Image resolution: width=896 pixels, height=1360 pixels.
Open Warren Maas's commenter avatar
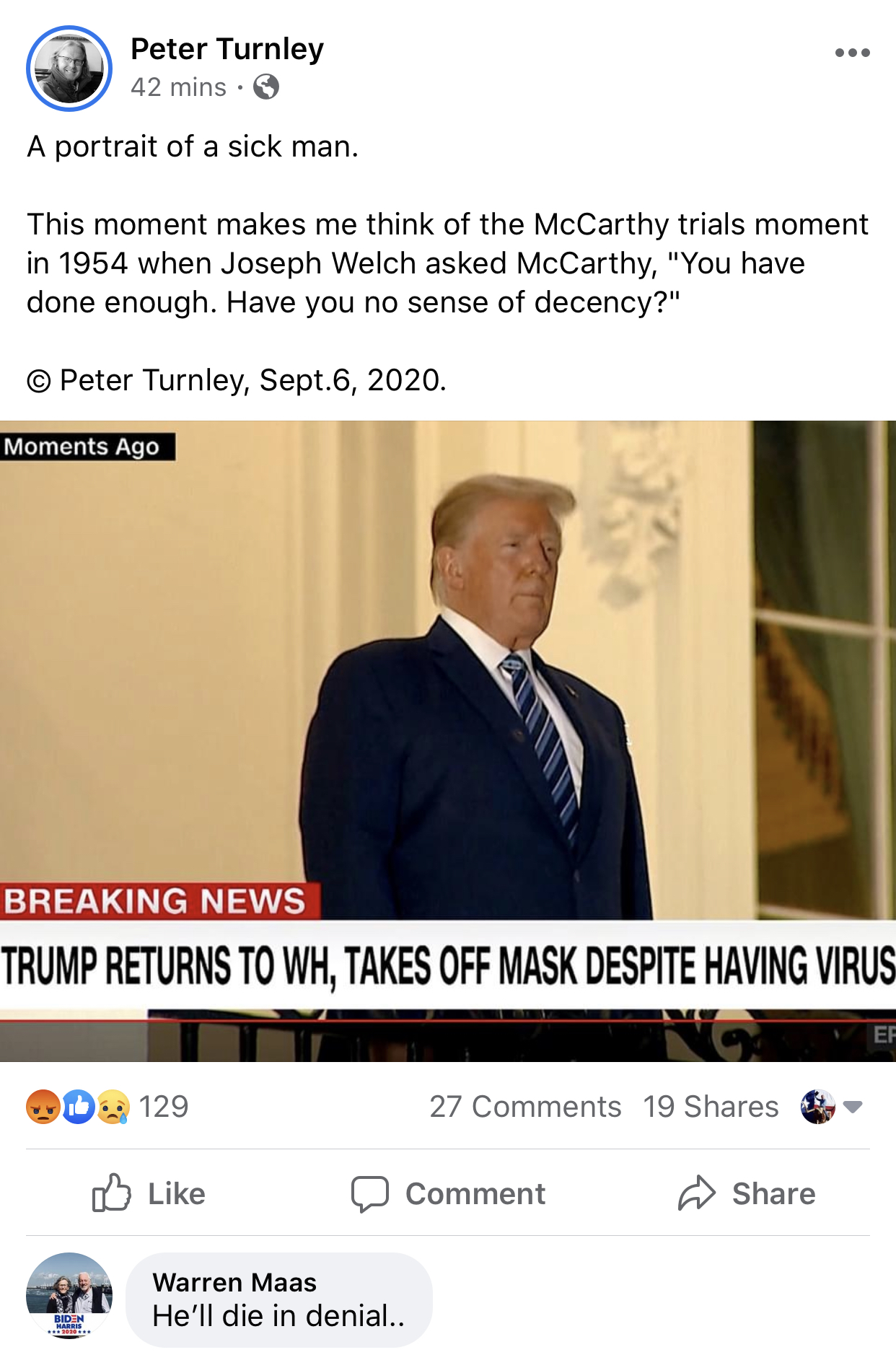(69, 1296)
